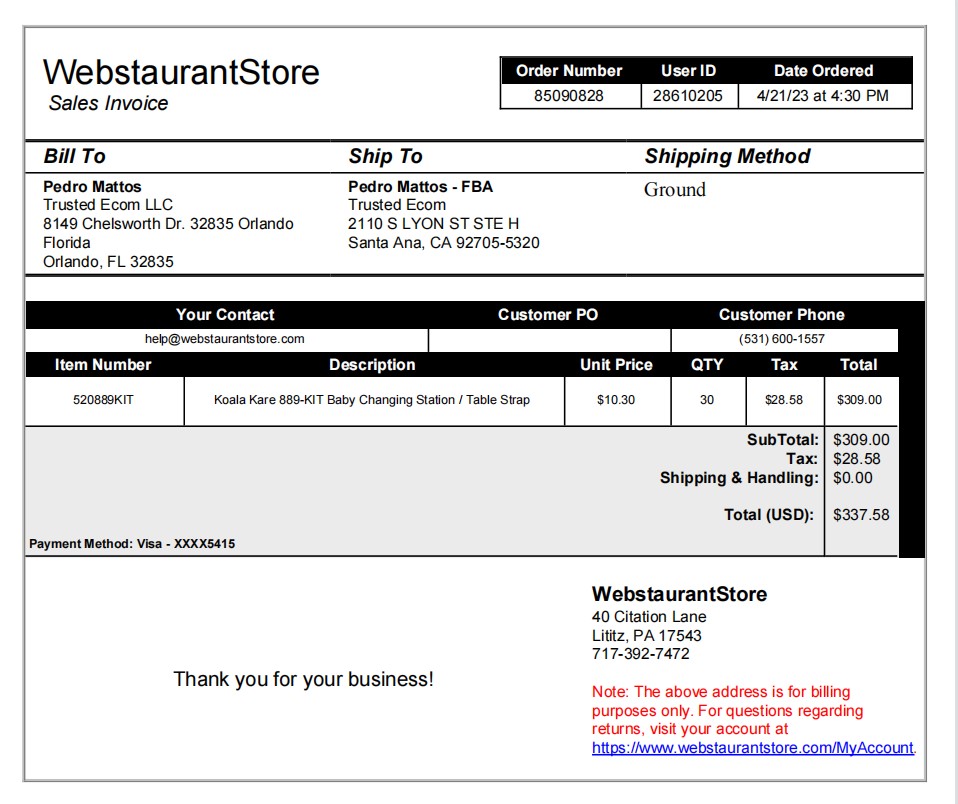Click the Payment Method Visa line
Viewport: 958px width, 804px height.
pos(132,544)
